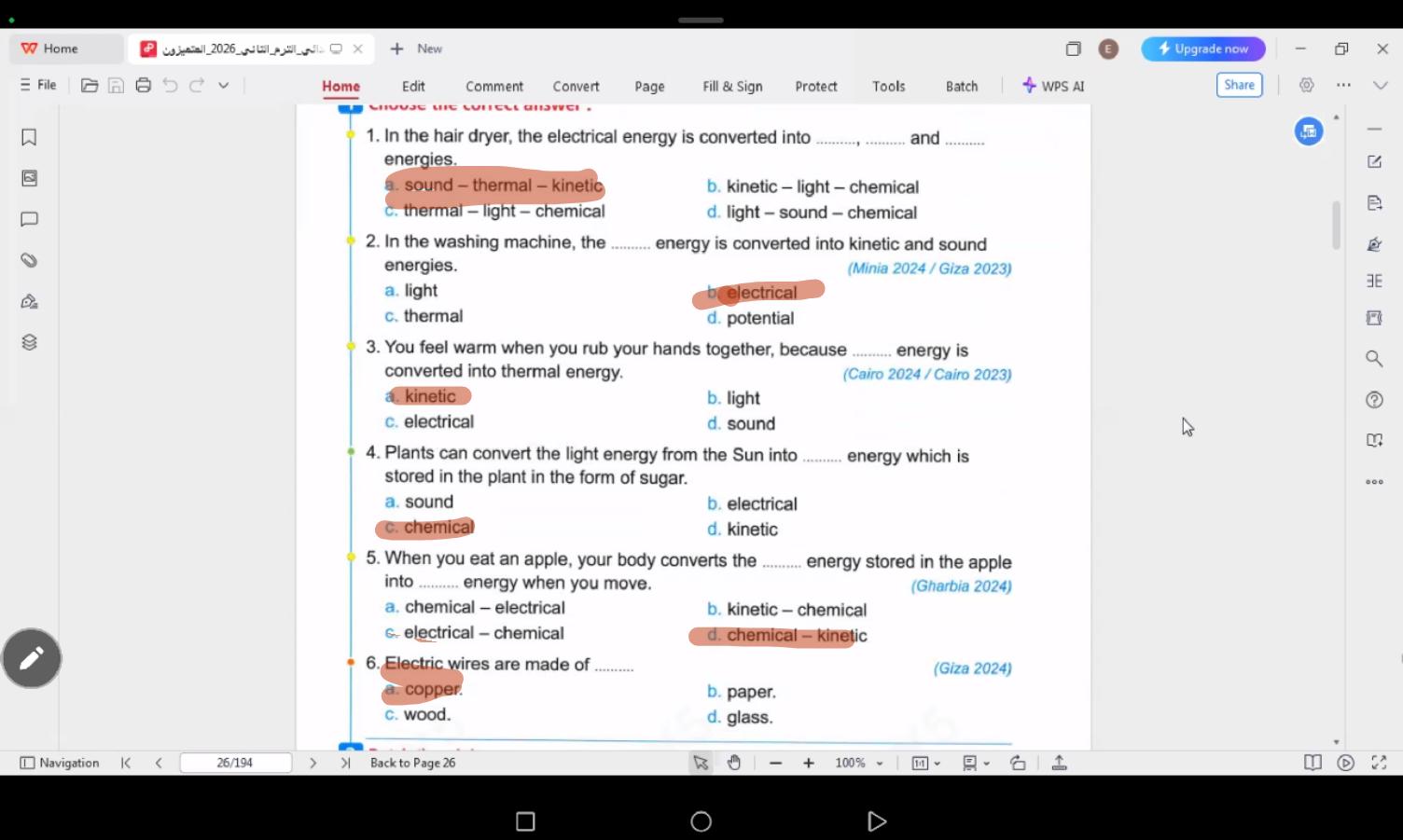The image size is (1403, 840).
Task: Open the signature panel in the left sidebar
Action: coord(29,301)
